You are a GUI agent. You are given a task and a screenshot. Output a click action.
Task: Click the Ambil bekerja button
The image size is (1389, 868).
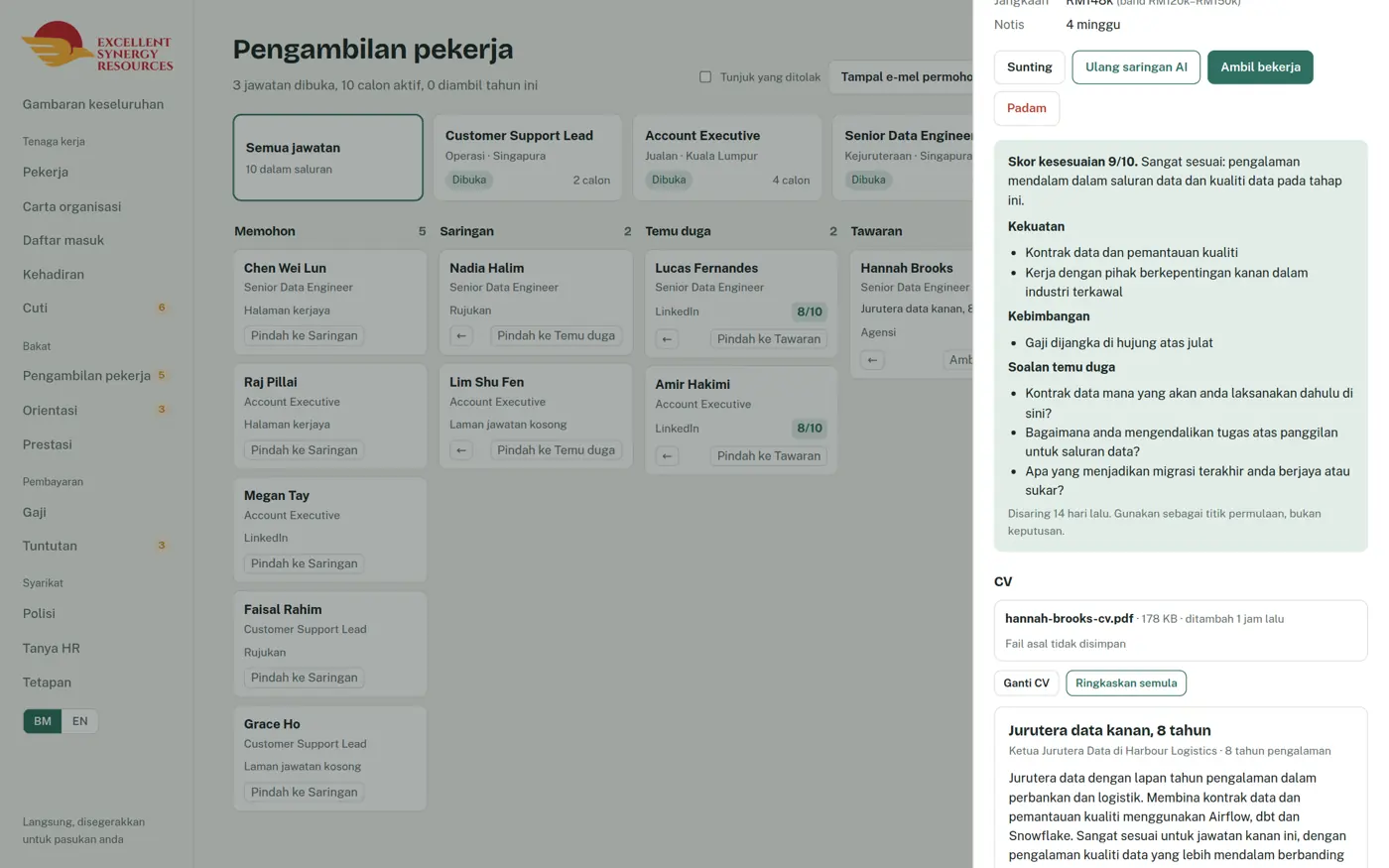[x=1260, y=67]
